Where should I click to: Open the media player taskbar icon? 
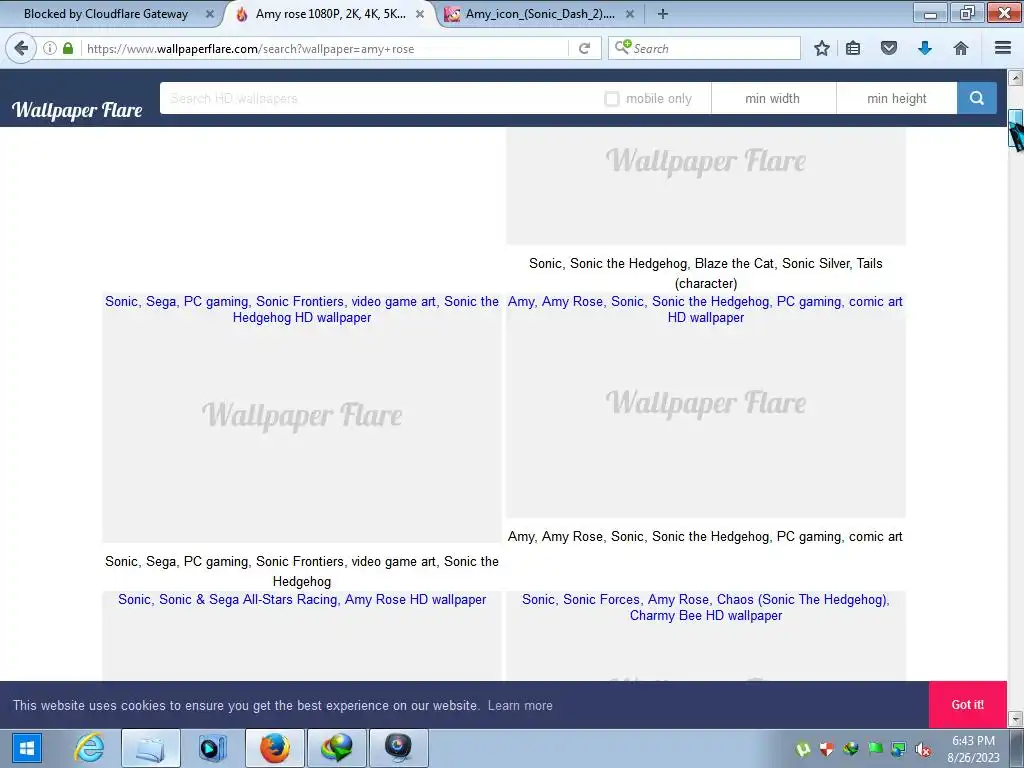point(212,748)
